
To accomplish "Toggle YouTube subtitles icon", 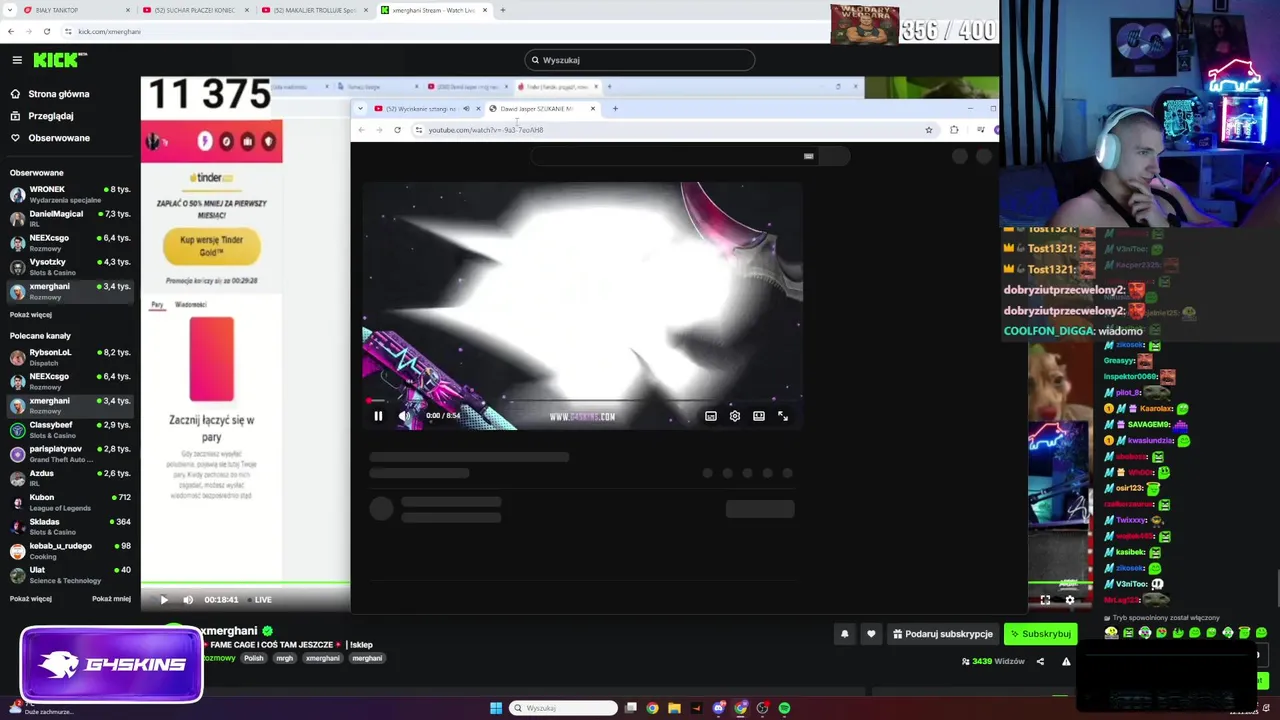I will point(711,416).
